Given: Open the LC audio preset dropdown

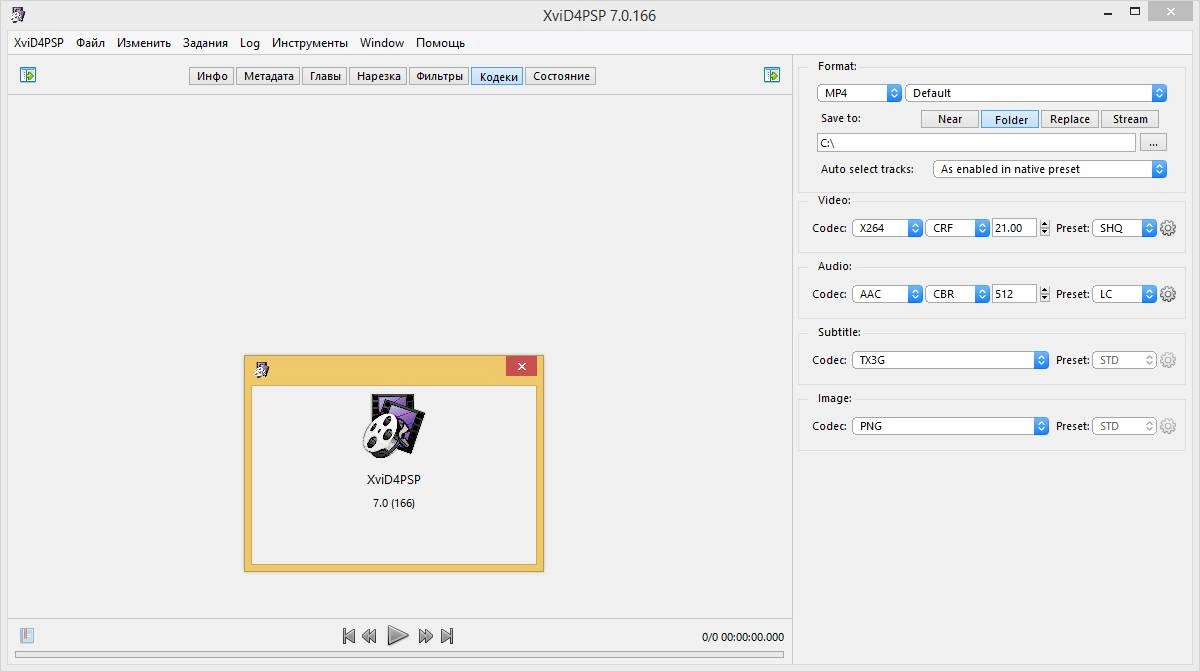Looking at the screenshot, I should 1124,294.
